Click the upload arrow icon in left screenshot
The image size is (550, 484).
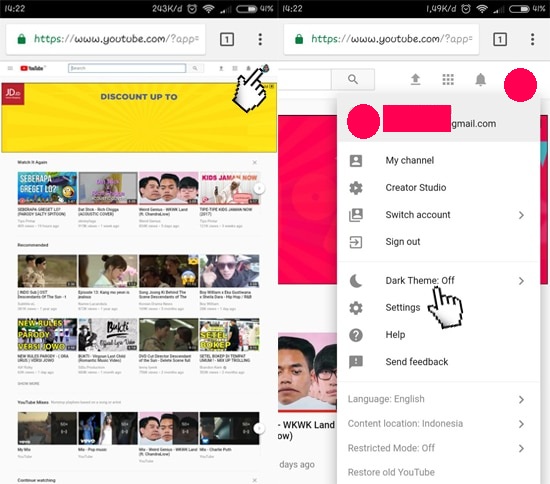coord(221,68)
